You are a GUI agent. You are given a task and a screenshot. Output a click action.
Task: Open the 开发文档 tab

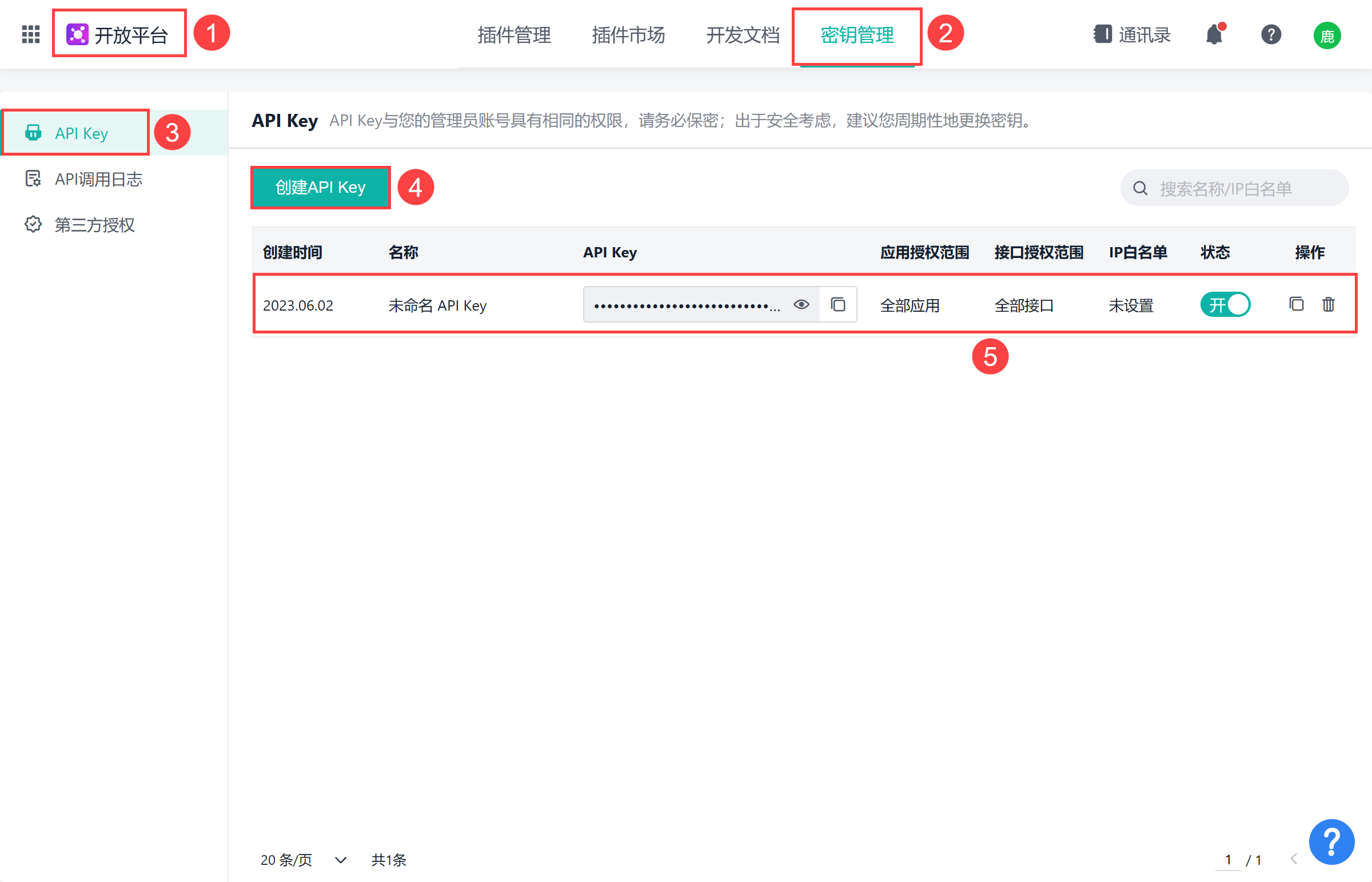(x=743, y=35)
